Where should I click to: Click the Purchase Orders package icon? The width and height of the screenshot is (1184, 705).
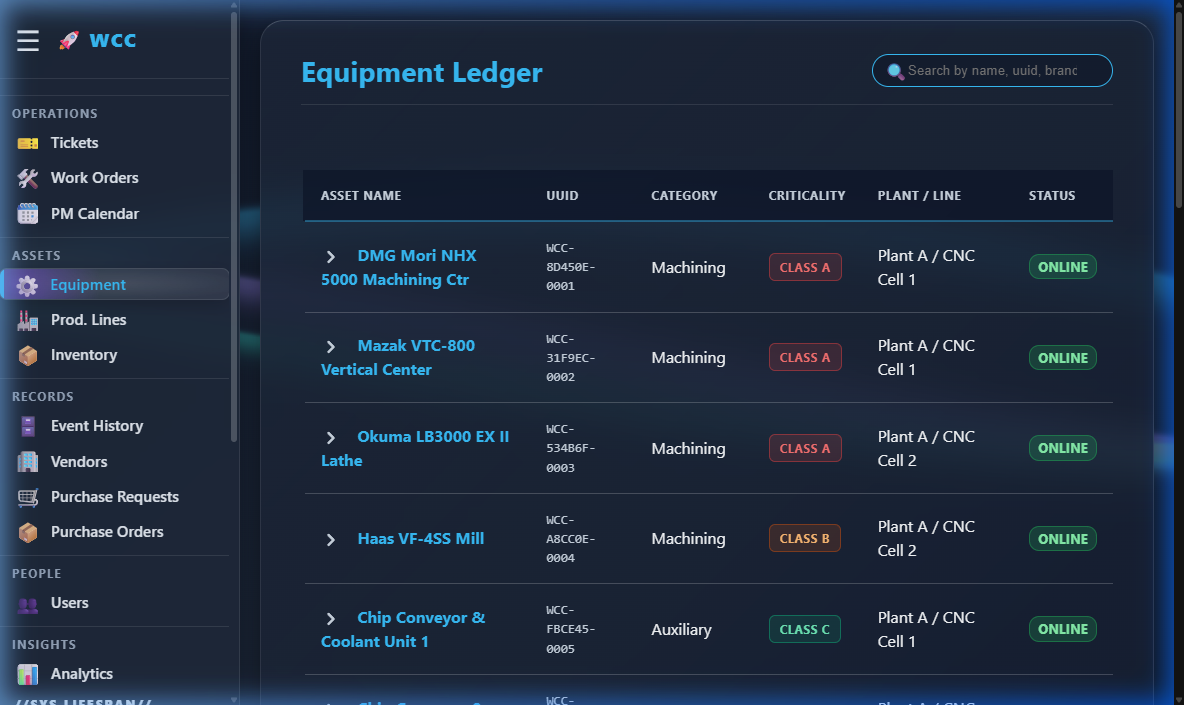click(x=28, y=532)
